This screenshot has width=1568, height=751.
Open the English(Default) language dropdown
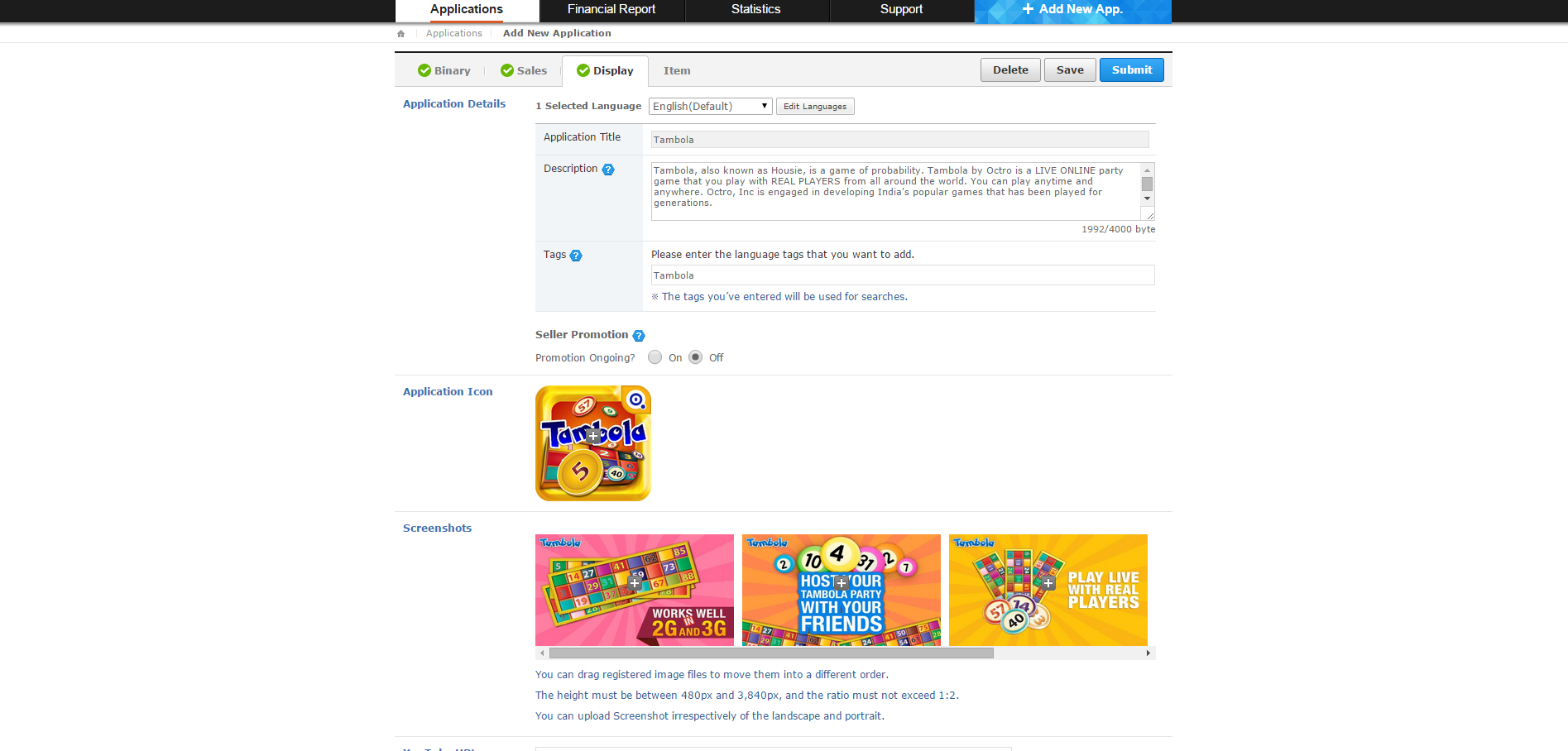710,107
